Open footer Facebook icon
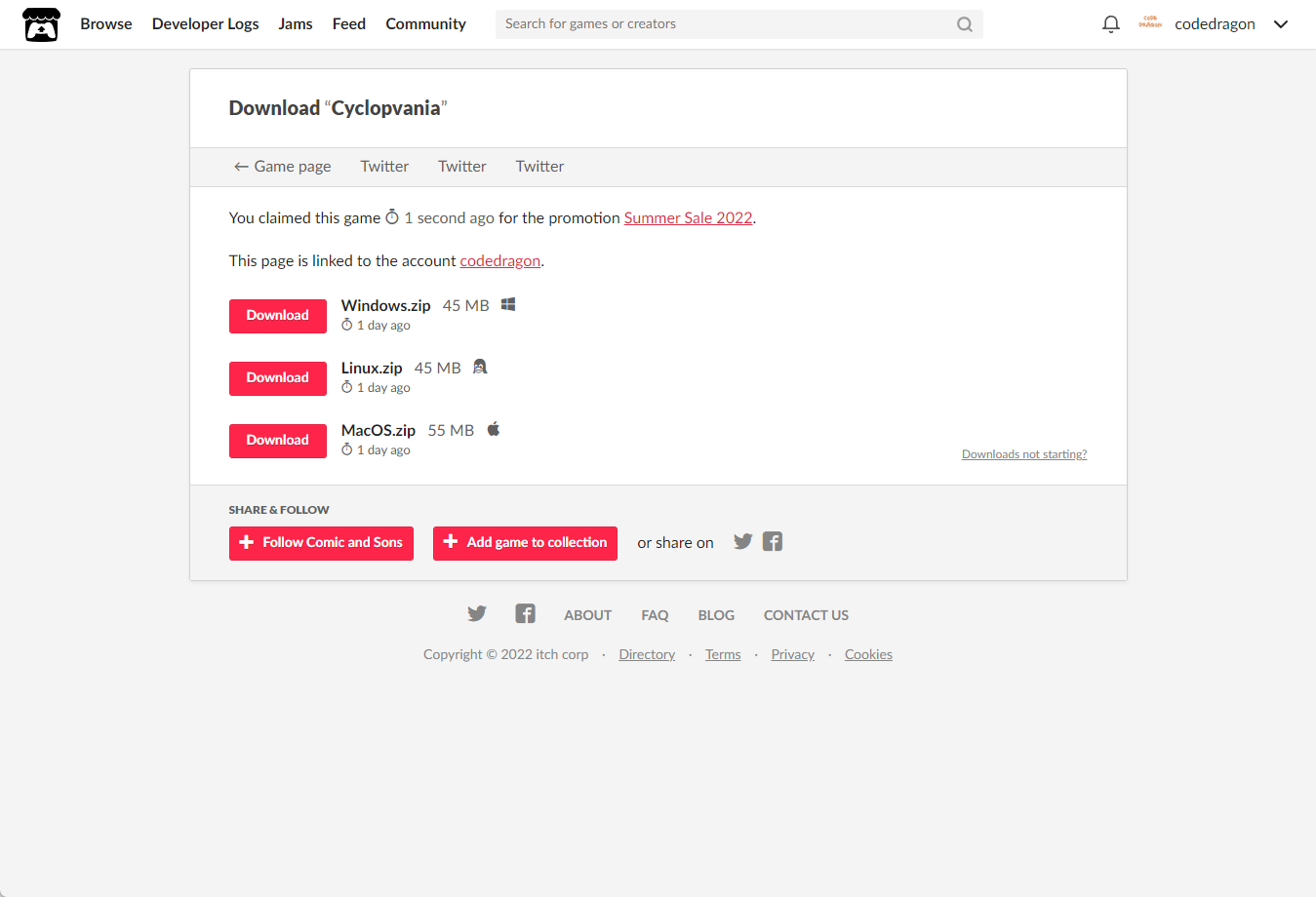The image size is (1316, 897). pyautogui.click(x=525, y=613)
